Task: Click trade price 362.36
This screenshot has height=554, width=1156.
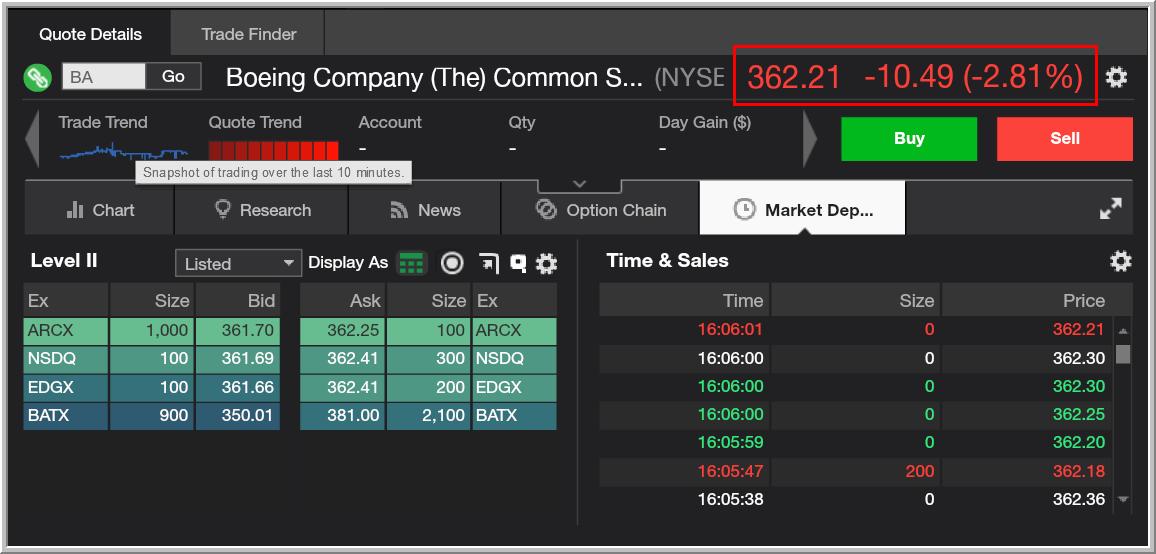Action: 1079,499
